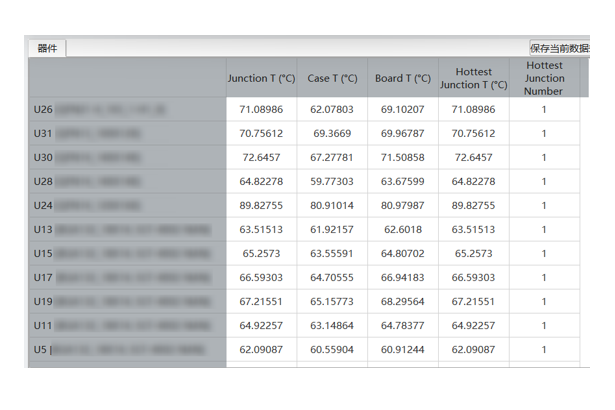This screenshot has width=615, height=410.
Task: Select the Hottest Junction T (°C) header
Action: click(x=474, y=78)
